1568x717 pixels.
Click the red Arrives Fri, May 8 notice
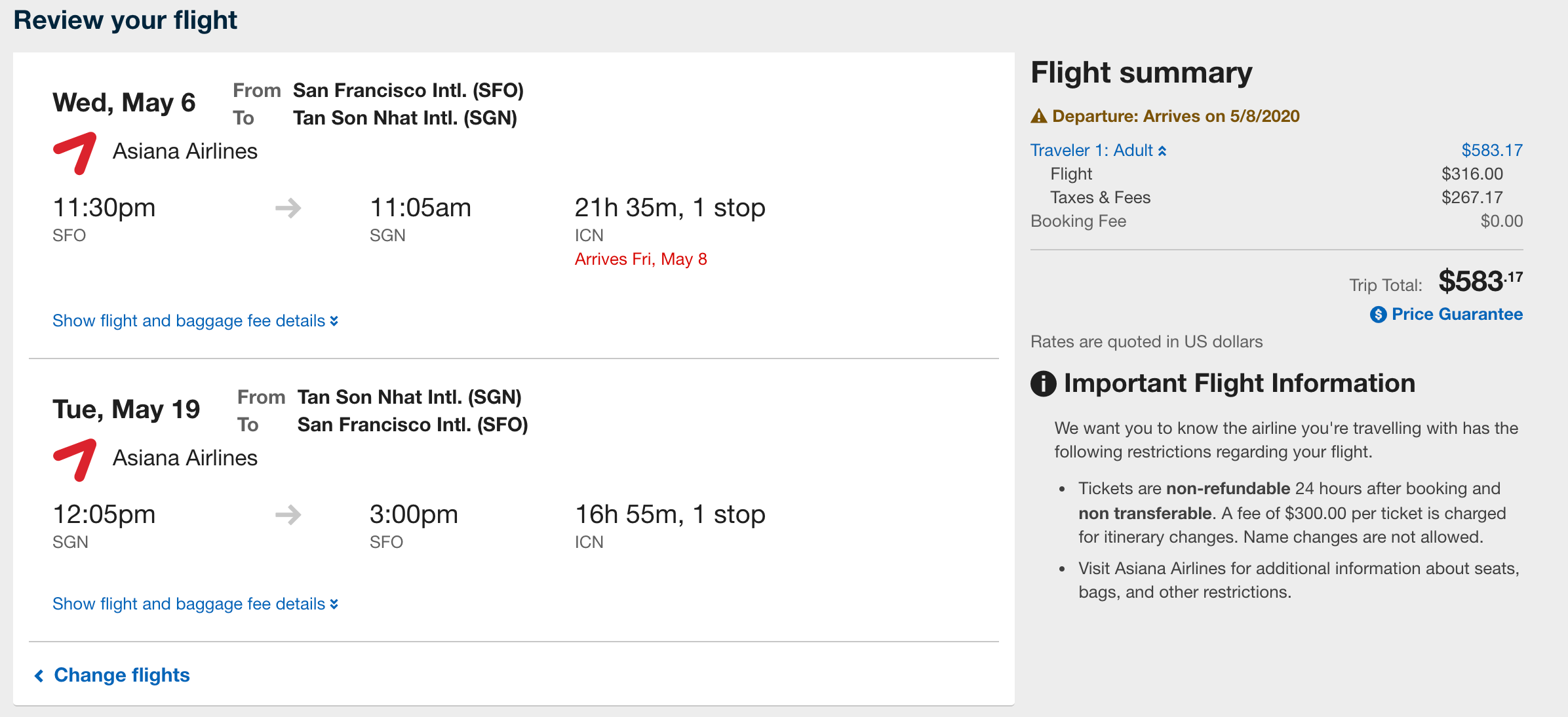(x=640, y=260)
